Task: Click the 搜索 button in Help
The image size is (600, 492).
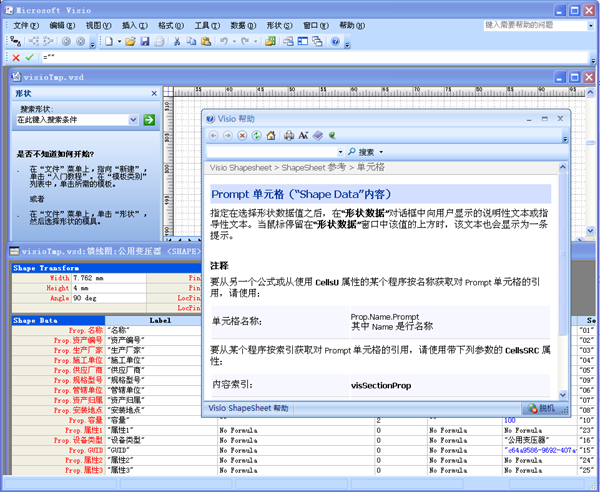Action: (x=362, y=152)
